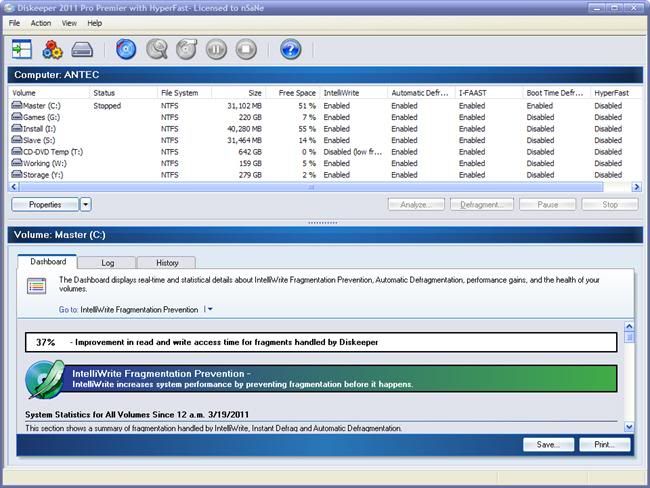Image resolution: width=650 pixels, height=488 pixels.
Task: Click the Working (W:) drive icon
Action: coord(17,163)
